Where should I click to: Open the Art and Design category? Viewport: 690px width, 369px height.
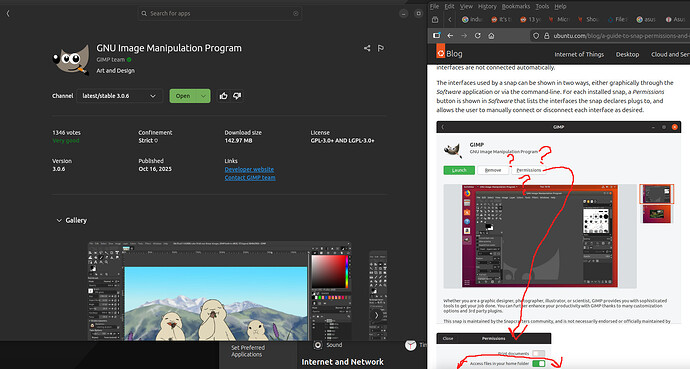[x=116, y=70]
